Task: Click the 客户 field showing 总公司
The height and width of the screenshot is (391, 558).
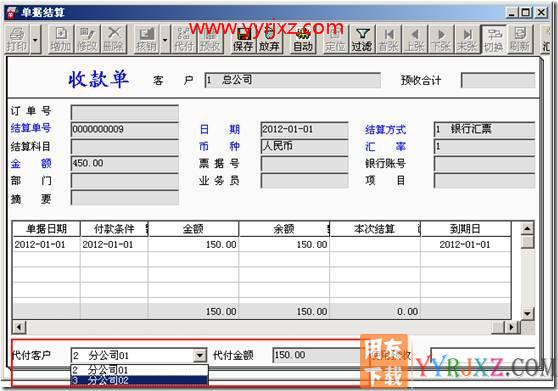Action: pyautogui.click(x=293, y=80)
